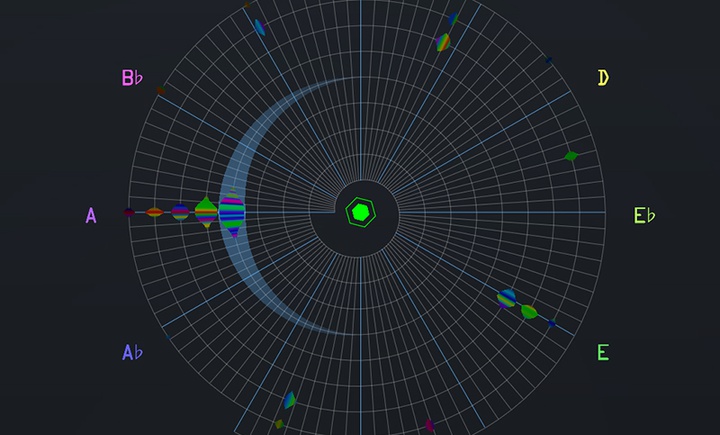Select the small brown marker beside B♭

[x=160, y=90]
